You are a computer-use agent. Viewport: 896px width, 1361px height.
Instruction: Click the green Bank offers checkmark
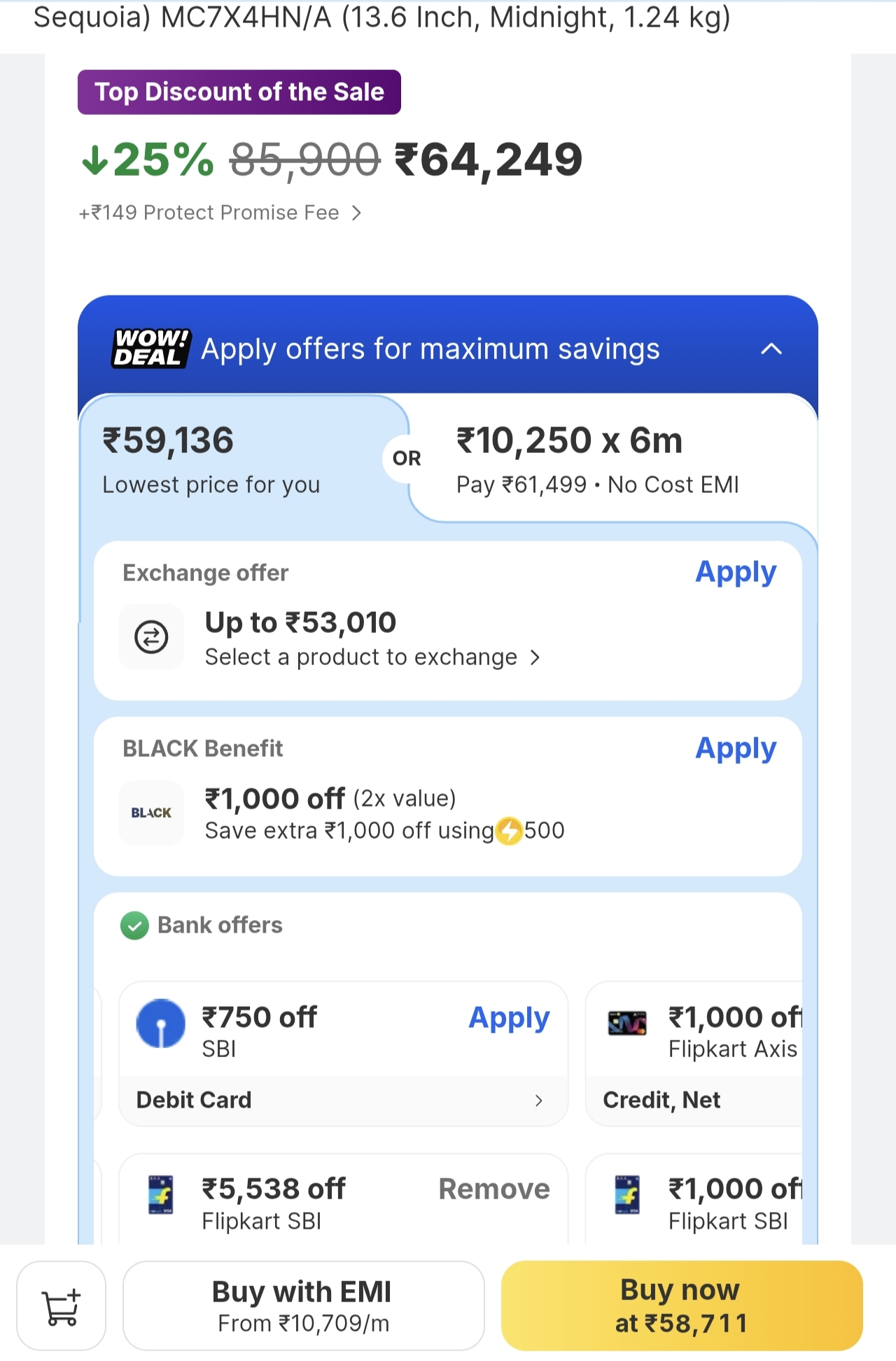pyautogui.click(x=134, y=926)
